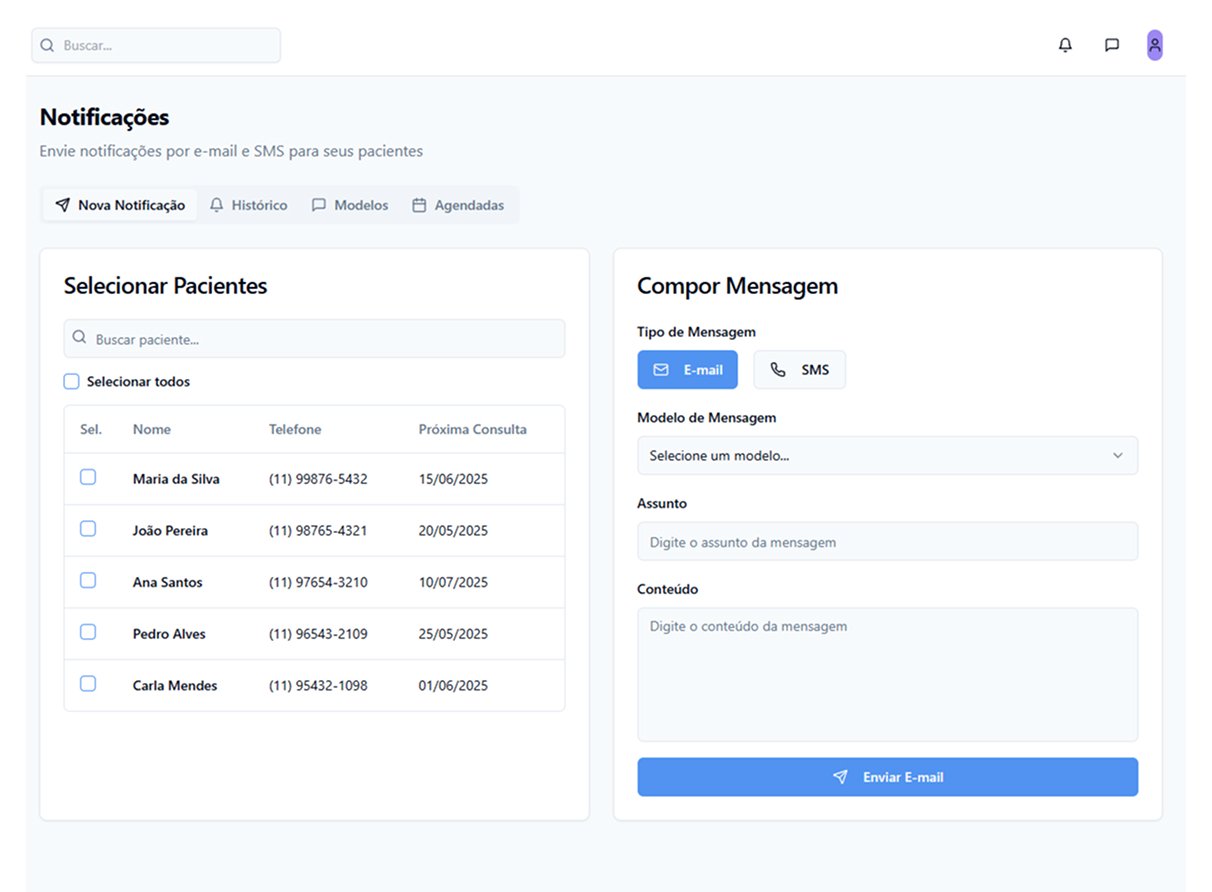Click into the Assunto input field
The width and height of the screenshot is (1212, 892).
[x=886, y=542]
